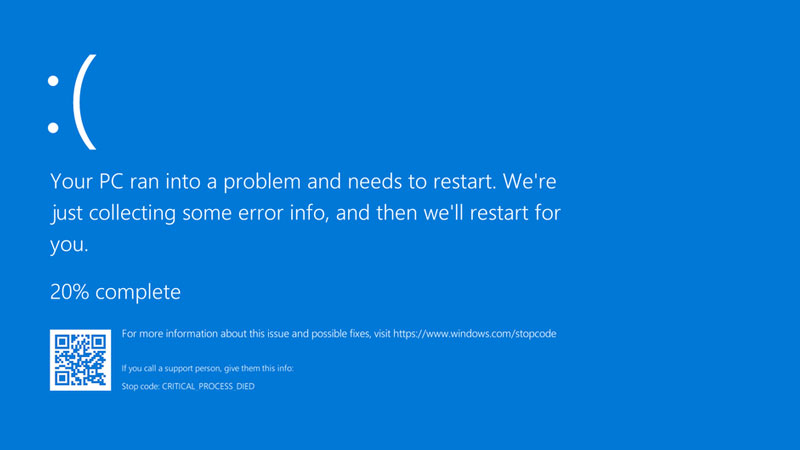The height and width of the screenshot is (450, 800).
Task: Click the center of the QR code
Action: point(80,360)
